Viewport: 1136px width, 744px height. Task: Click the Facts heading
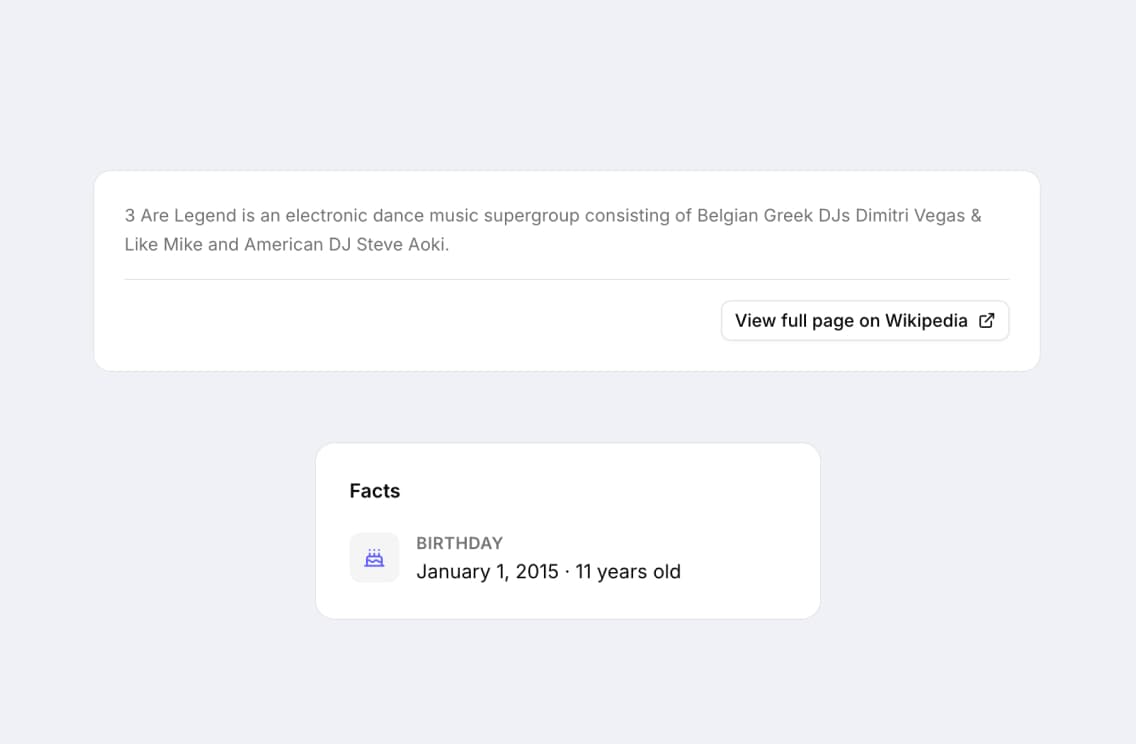(375, 490)
